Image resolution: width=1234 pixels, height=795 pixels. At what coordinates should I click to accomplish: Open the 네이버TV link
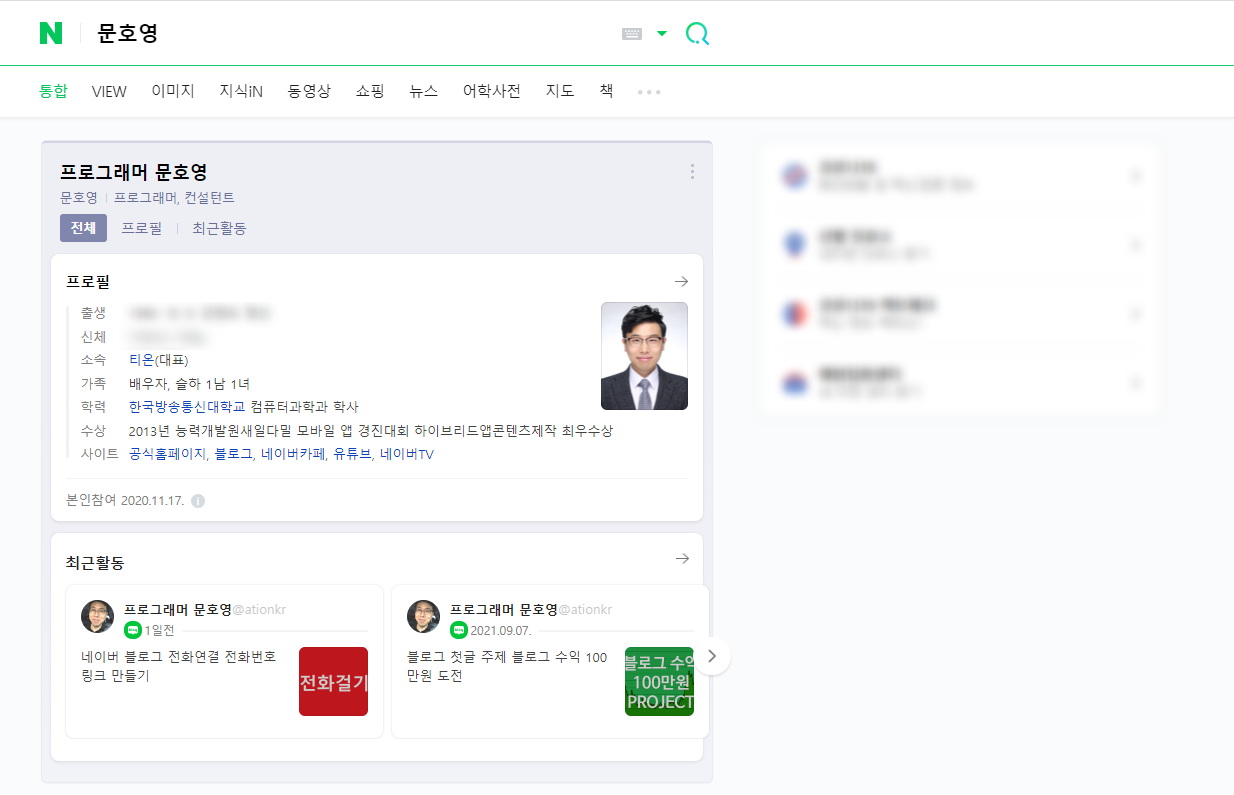pyautogui.click(x=407, y=454)
